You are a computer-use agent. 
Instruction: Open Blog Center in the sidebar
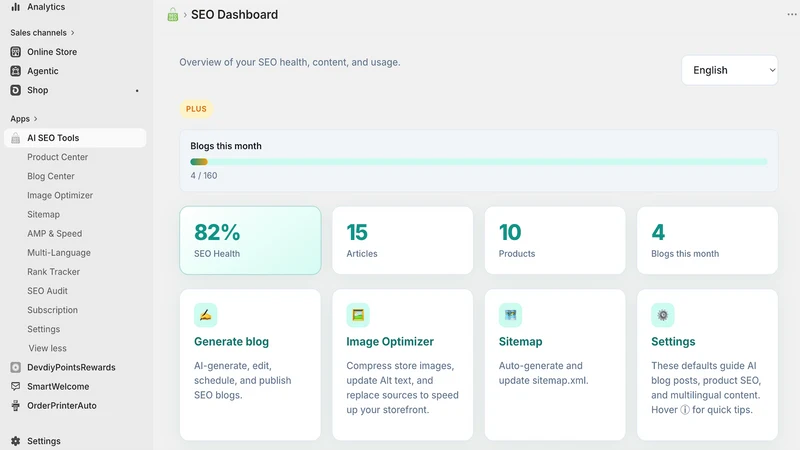[51, 176]
